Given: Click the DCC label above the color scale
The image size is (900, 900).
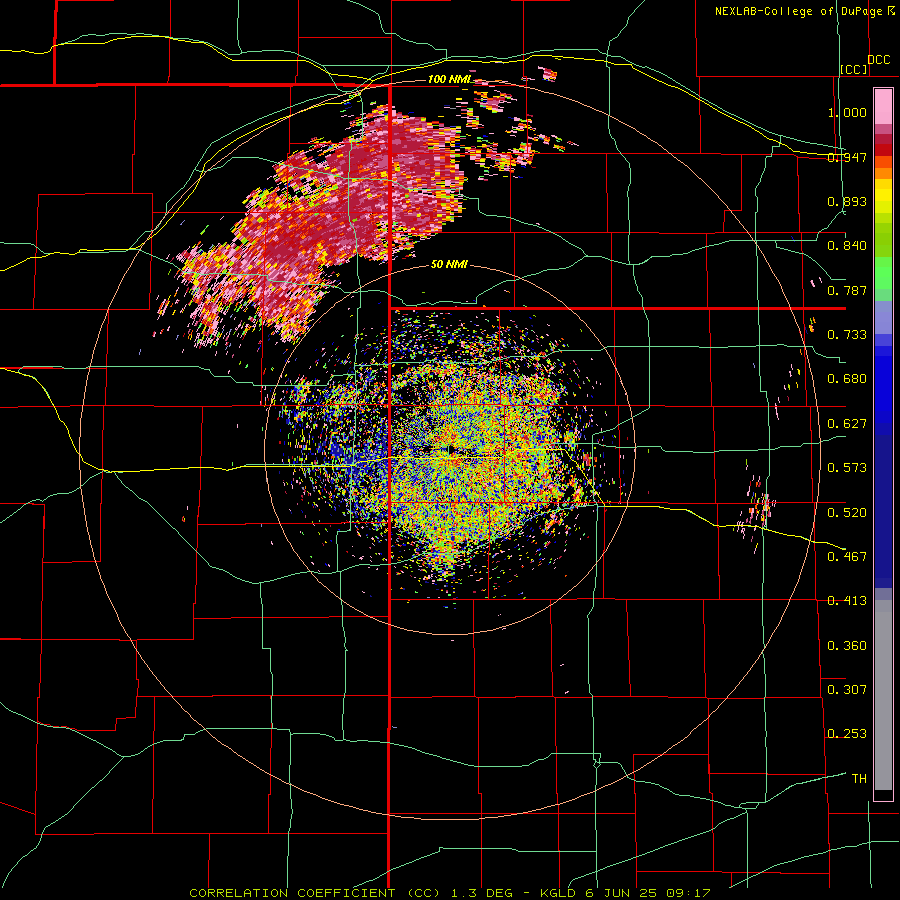Looking at the screenshot, I should (878, 60).
